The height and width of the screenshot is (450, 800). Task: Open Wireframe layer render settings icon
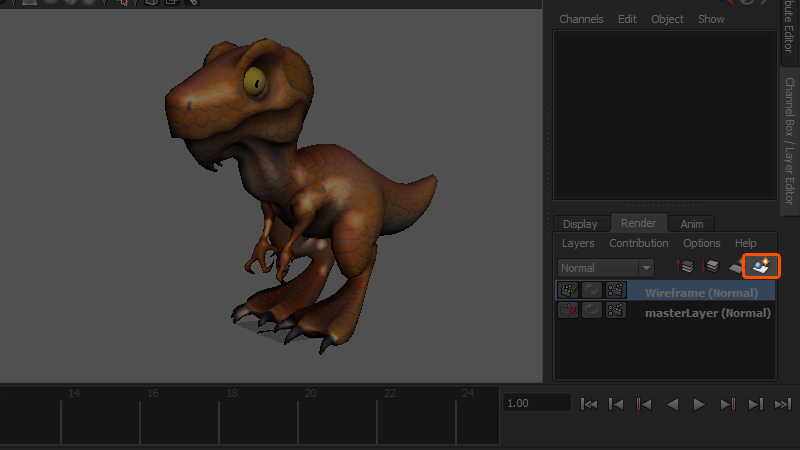tap(615, 292)
